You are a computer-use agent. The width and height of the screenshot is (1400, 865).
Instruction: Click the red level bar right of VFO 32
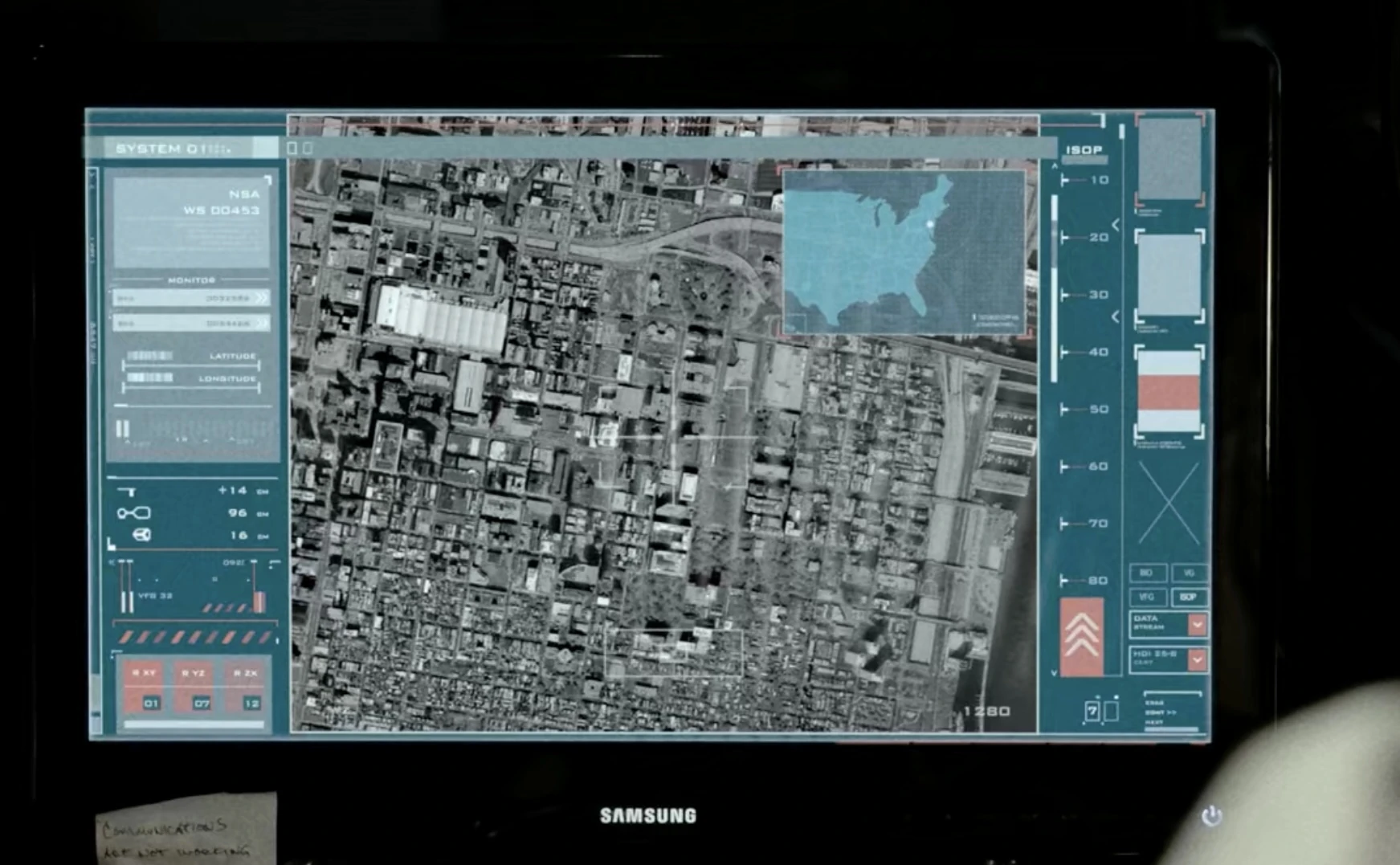tap(259, 602)
